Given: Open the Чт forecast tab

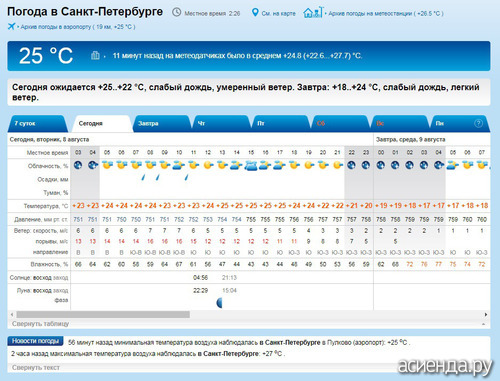Looking at the screenshot, I should 221,124.
